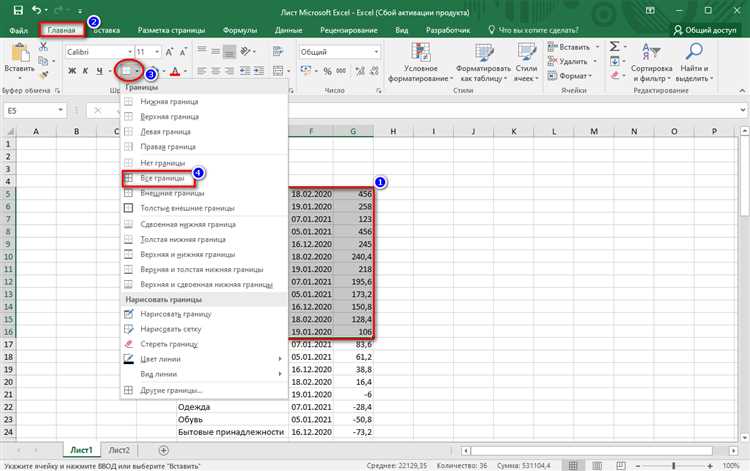Image resolution: width=750 pixels, height=471 pixels.
Task: Select Нарисовать сетку menu item
Action: point(204,329)
